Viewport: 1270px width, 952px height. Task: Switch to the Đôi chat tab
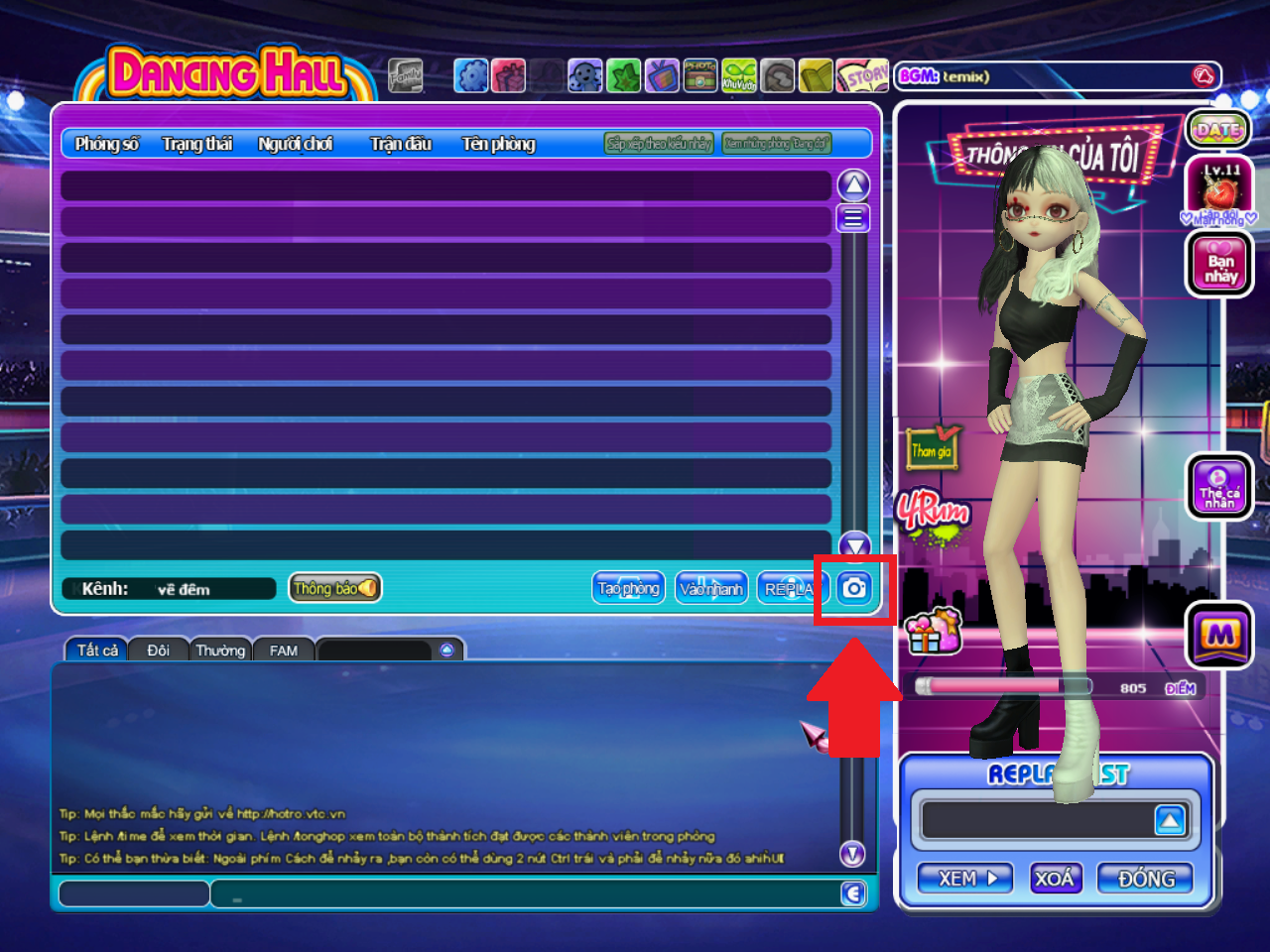[x=158, y=650]
